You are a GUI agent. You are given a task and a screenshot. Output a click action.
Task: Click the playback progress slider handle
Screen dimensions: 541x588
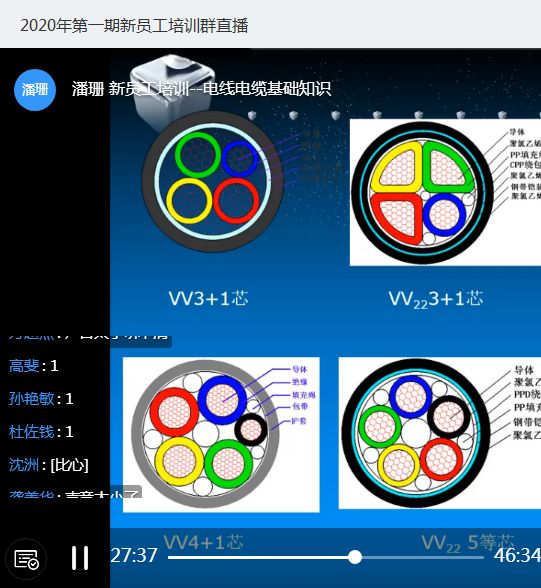pyautogui.click(x=354, y=557)
